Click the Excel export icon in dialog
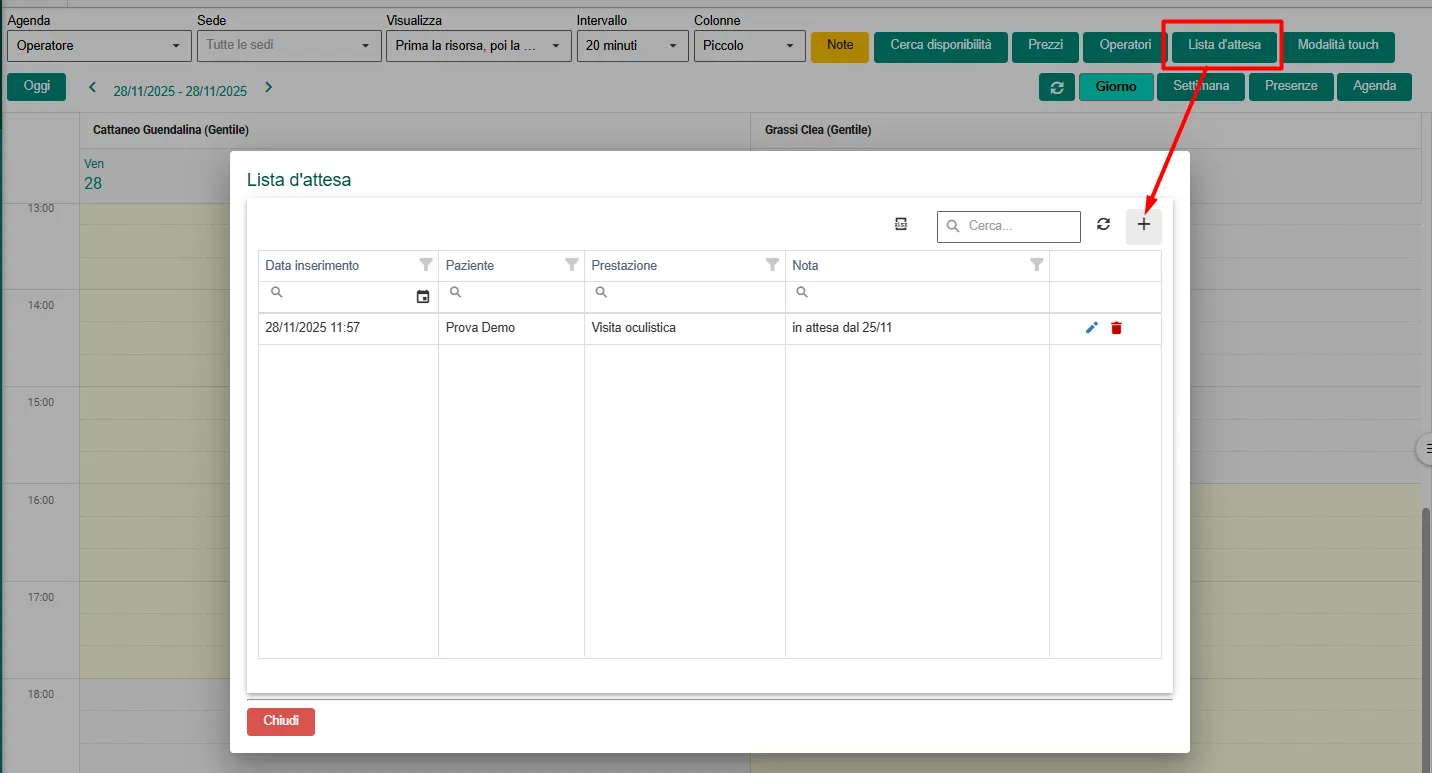 click(901, 225)
